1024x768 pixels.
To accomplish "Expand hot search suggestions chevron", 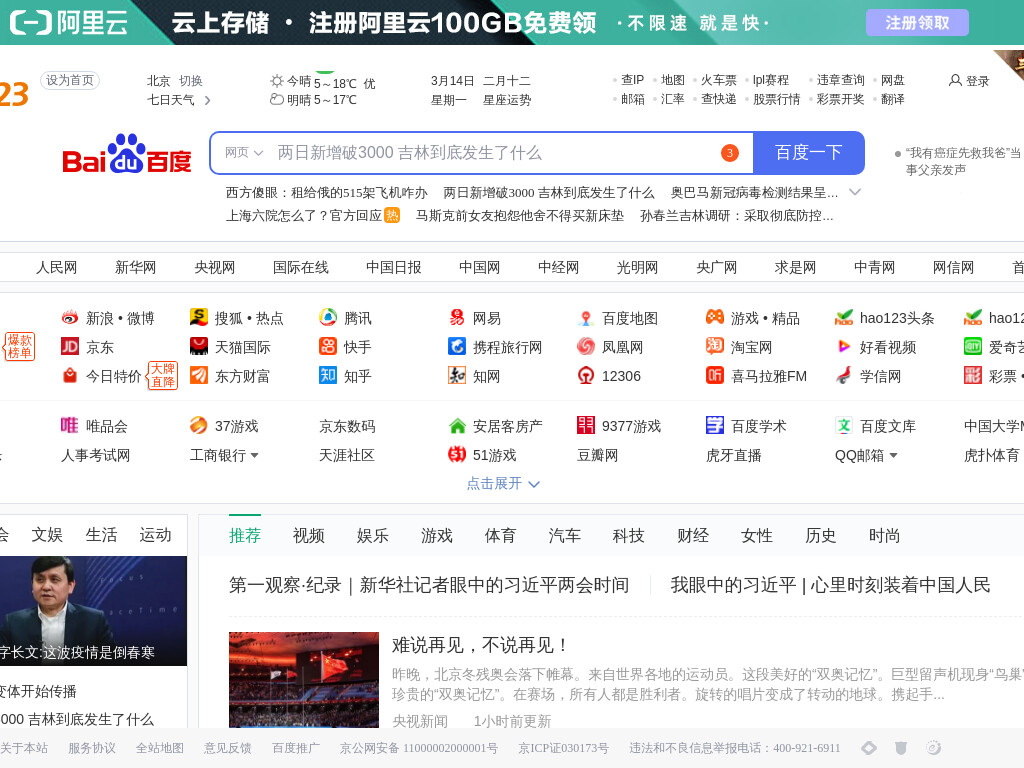I will pyautogui.click(x=855, y=192).
